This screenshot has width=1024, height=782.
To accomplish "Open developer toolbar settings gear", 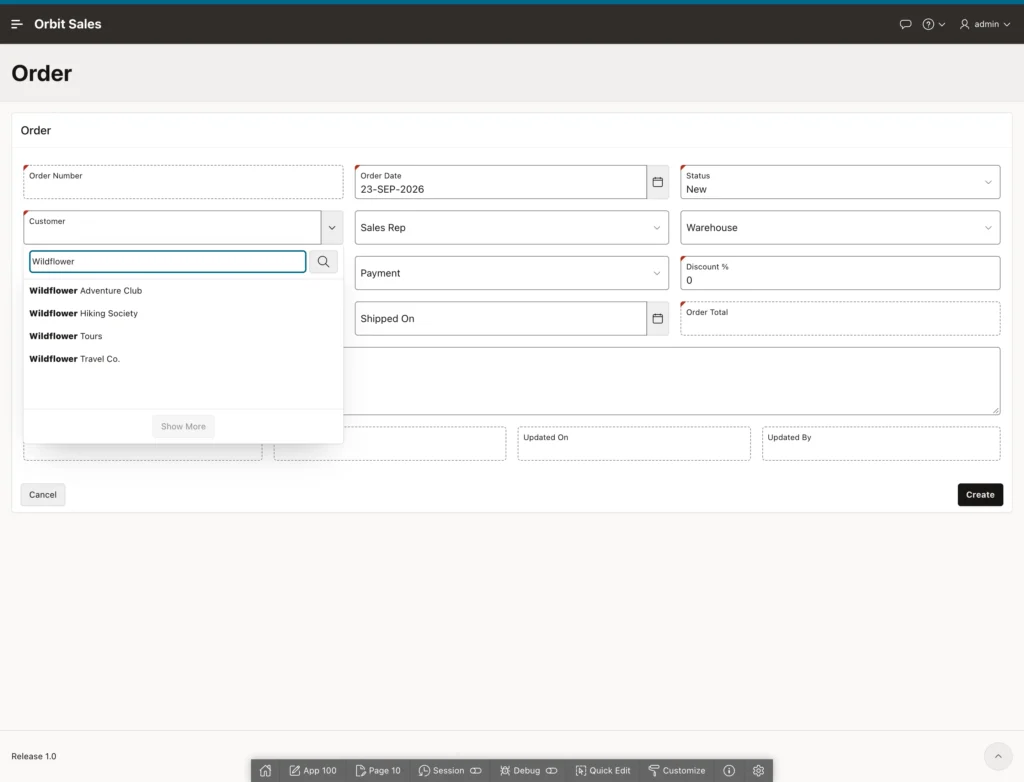I will click(x=758, y=771).
